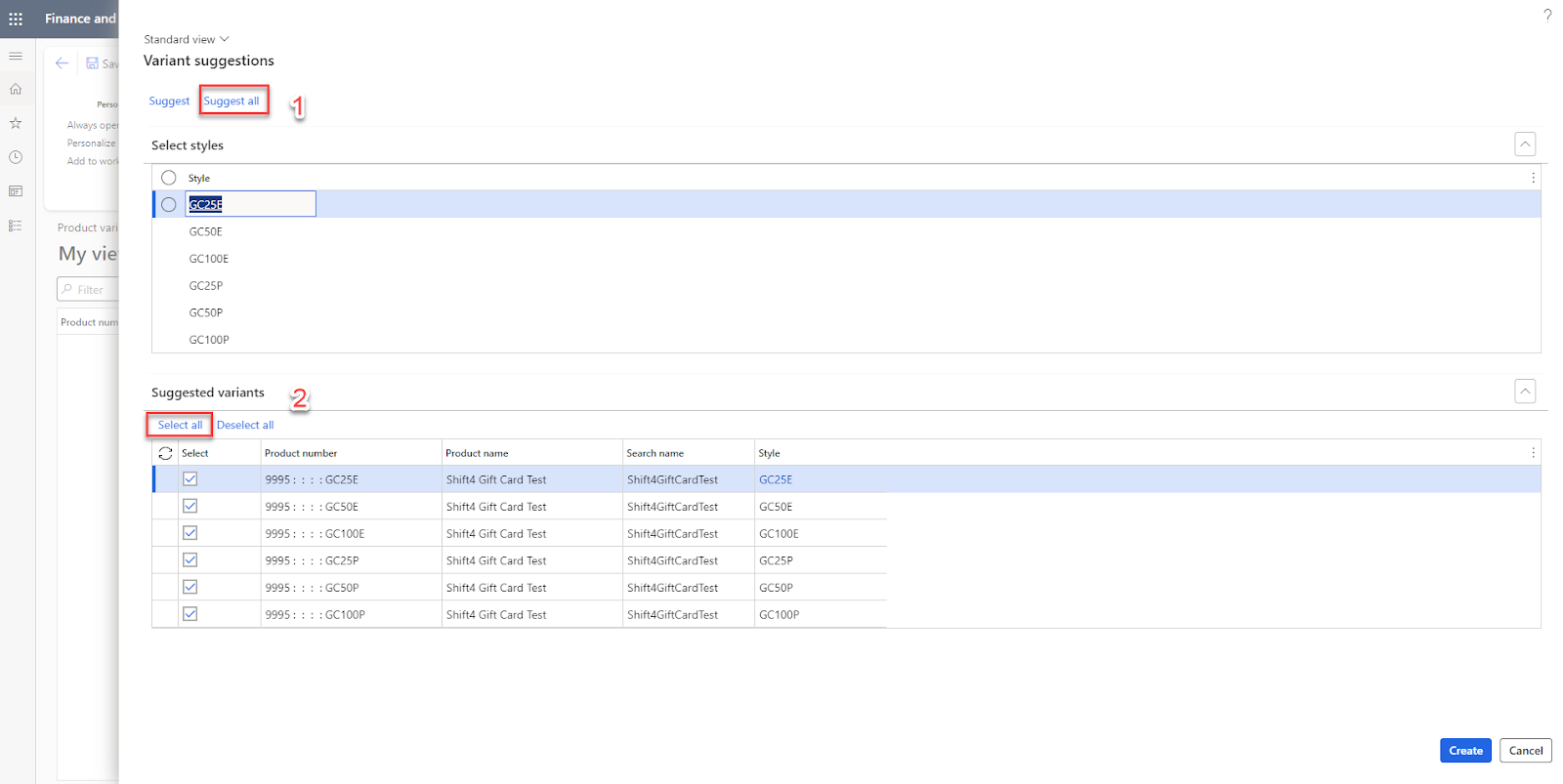Uncheck the 9995 GC25E variant checkbox
Screen dimensions: 1563x784
[190, 479]
